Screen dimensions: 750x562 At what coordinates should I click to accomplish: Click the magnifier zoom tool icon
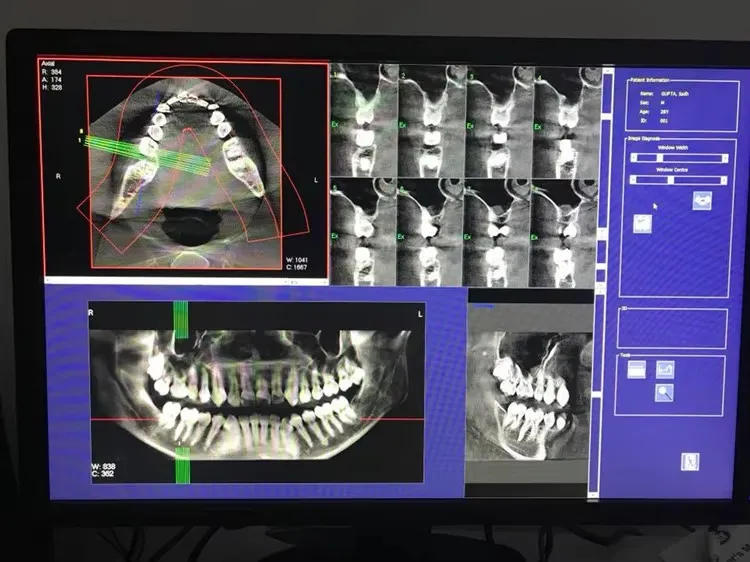click(663, 392)
